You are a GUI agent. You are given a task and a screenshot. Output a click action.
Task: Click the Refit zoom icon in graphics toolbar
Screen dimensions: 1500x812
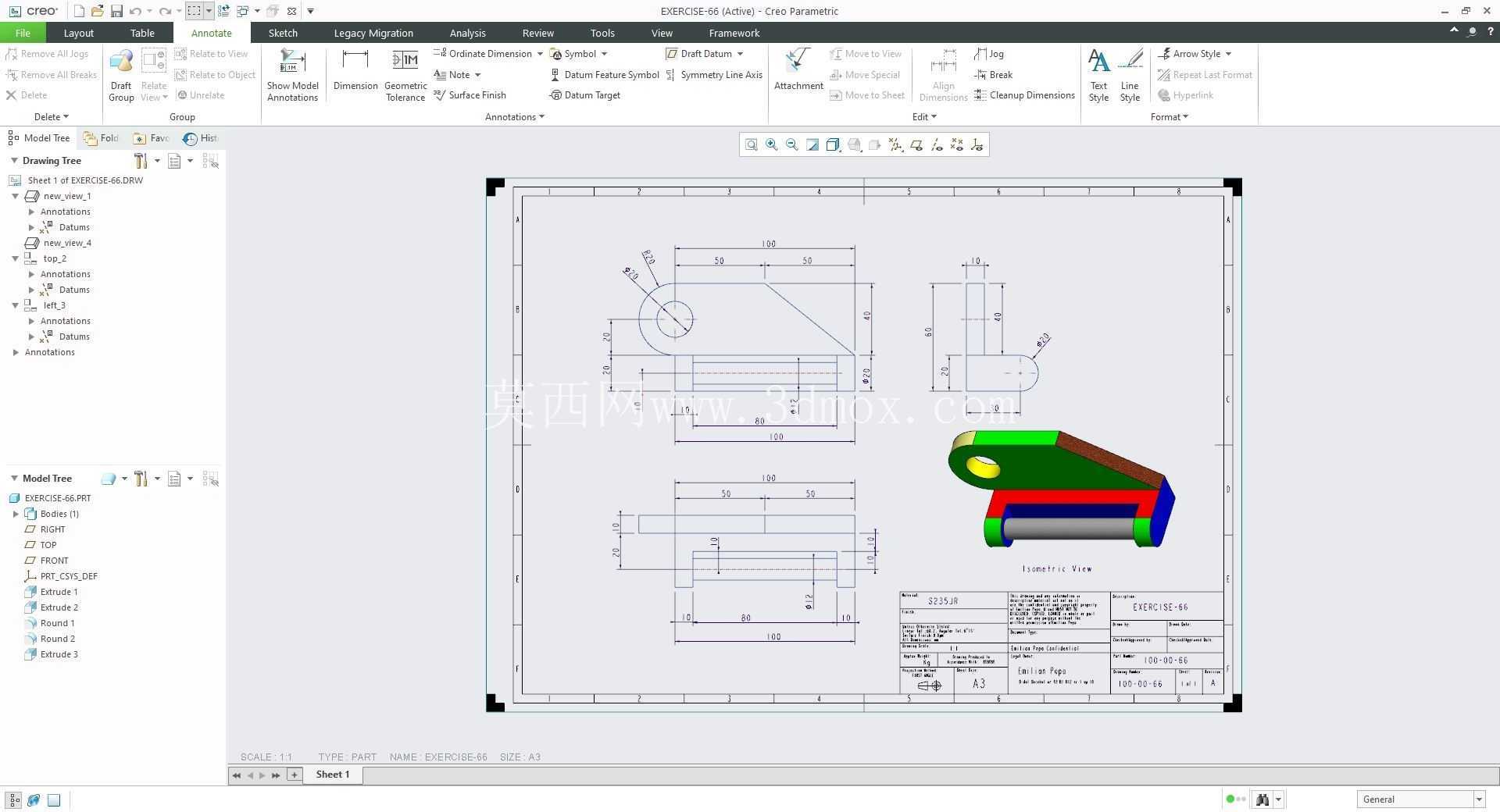[x=751, y=144]
